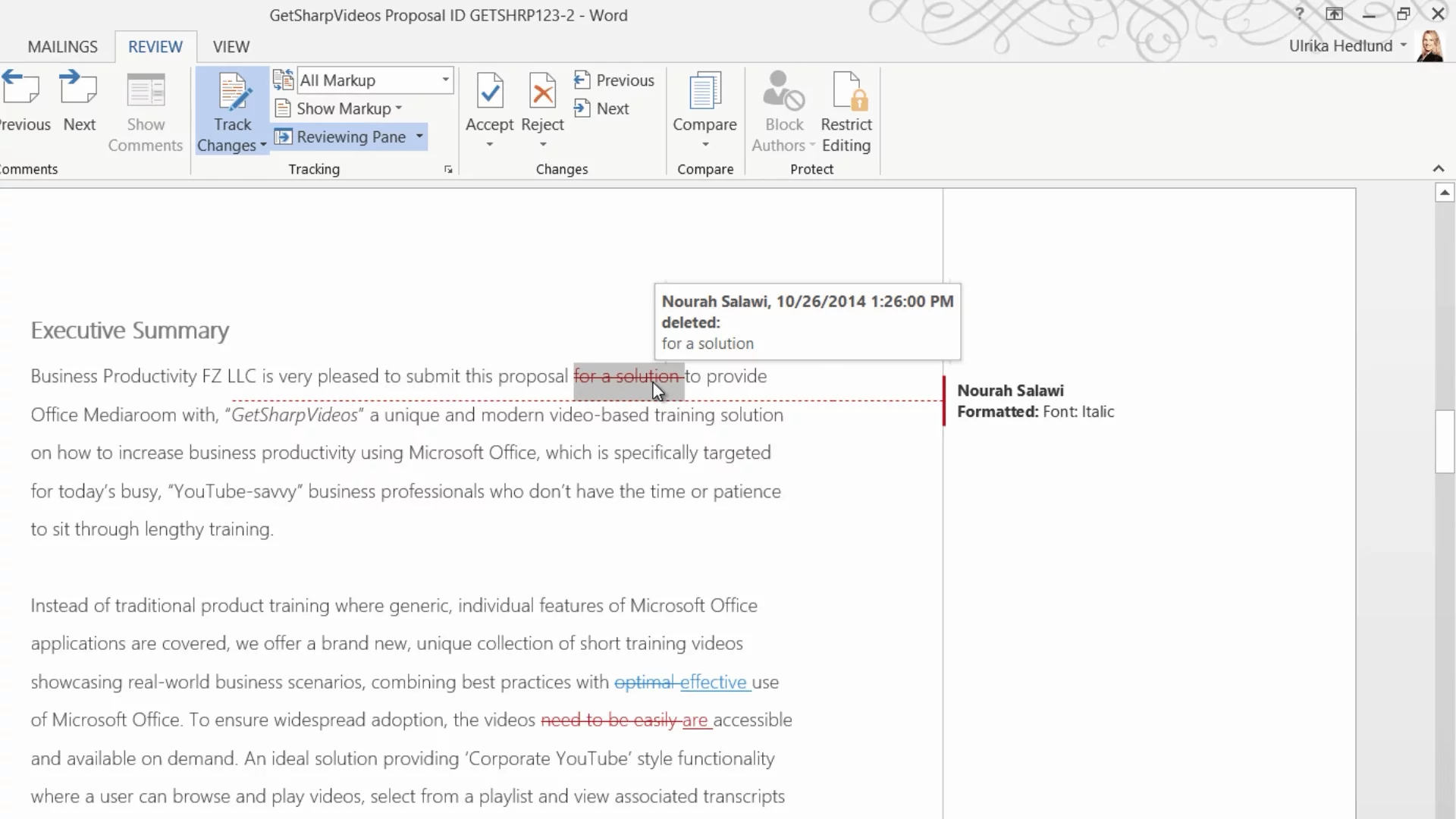The height and width of the screenshot is (819, 1456).
Task: Toggle Track Changes on or off
Action: click(x=232, y=93)
